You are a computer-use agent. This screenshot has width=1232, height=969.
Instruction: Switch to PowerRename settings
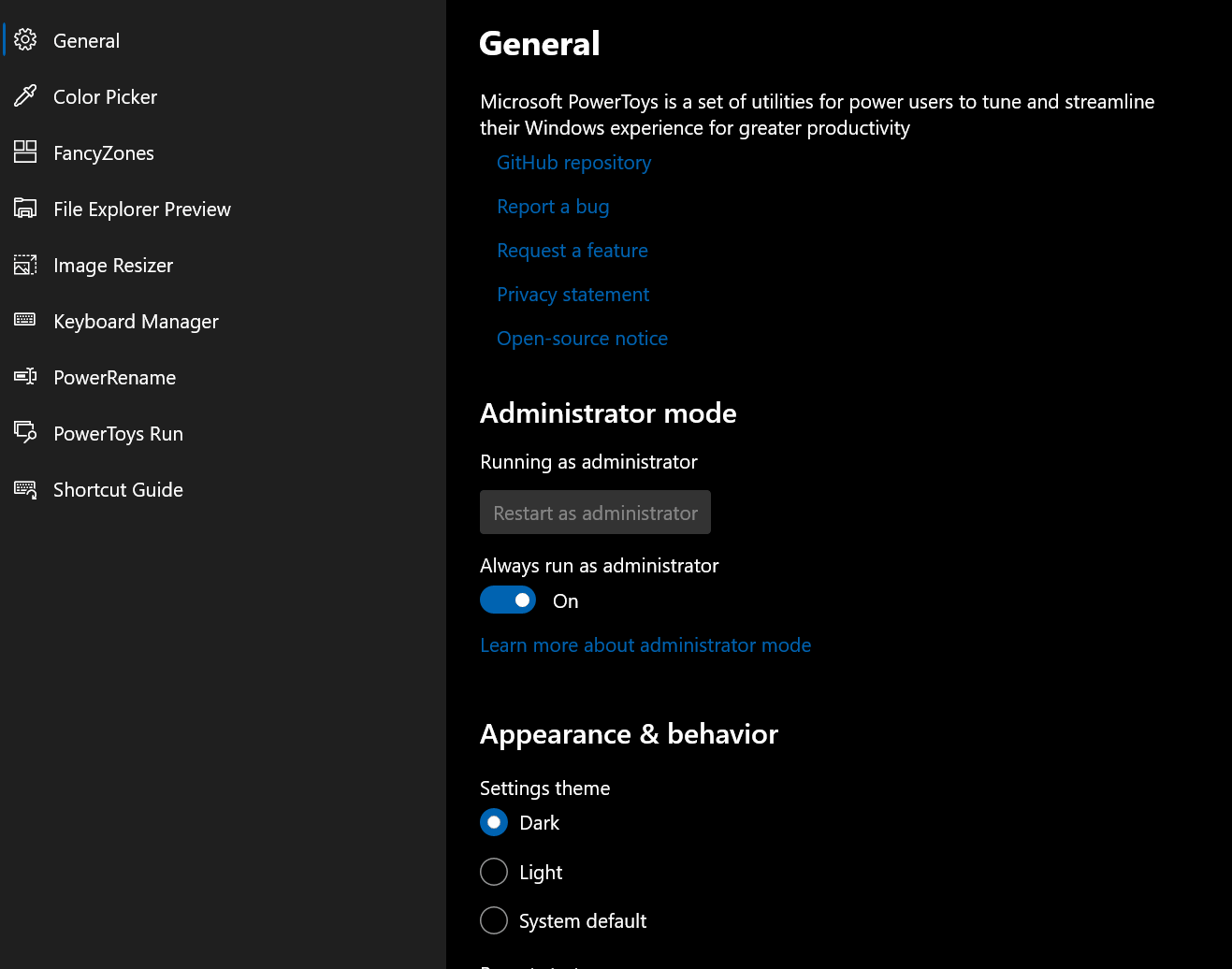pyautogui.click(x=223, y=377)
